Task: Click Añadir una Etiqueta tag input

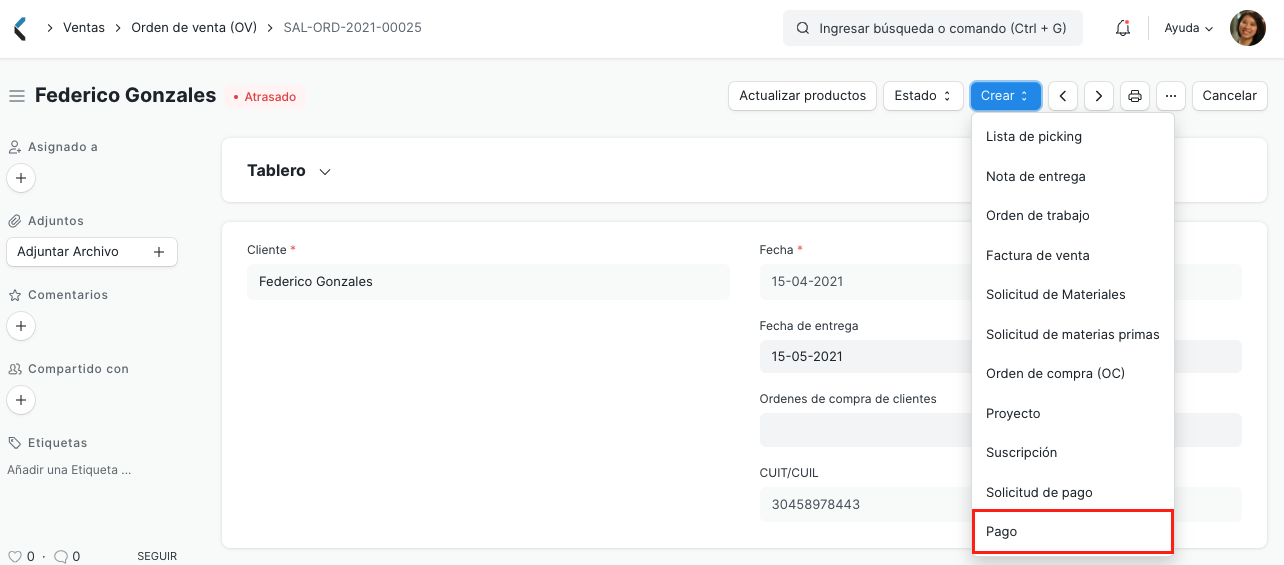Action: pos(69,470)
